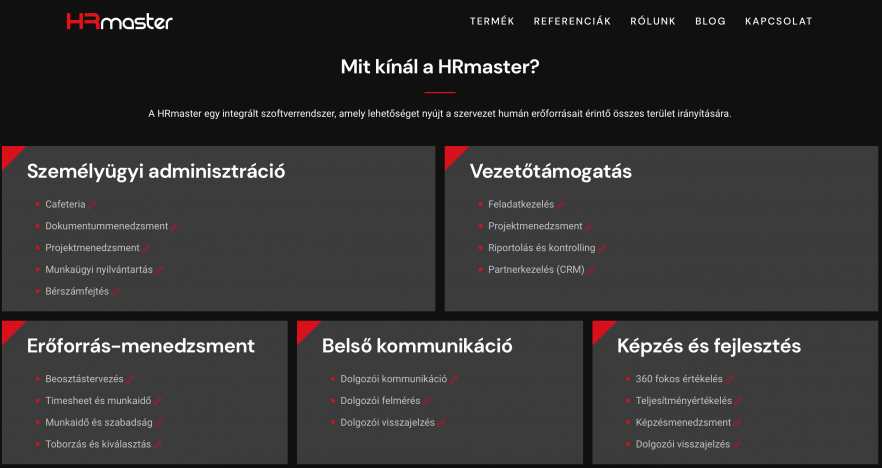Image resolution: width=882 pixels, height=468 pixels.
Task: Open the 360 fokos értékelés text link
Action: (679, 379)
